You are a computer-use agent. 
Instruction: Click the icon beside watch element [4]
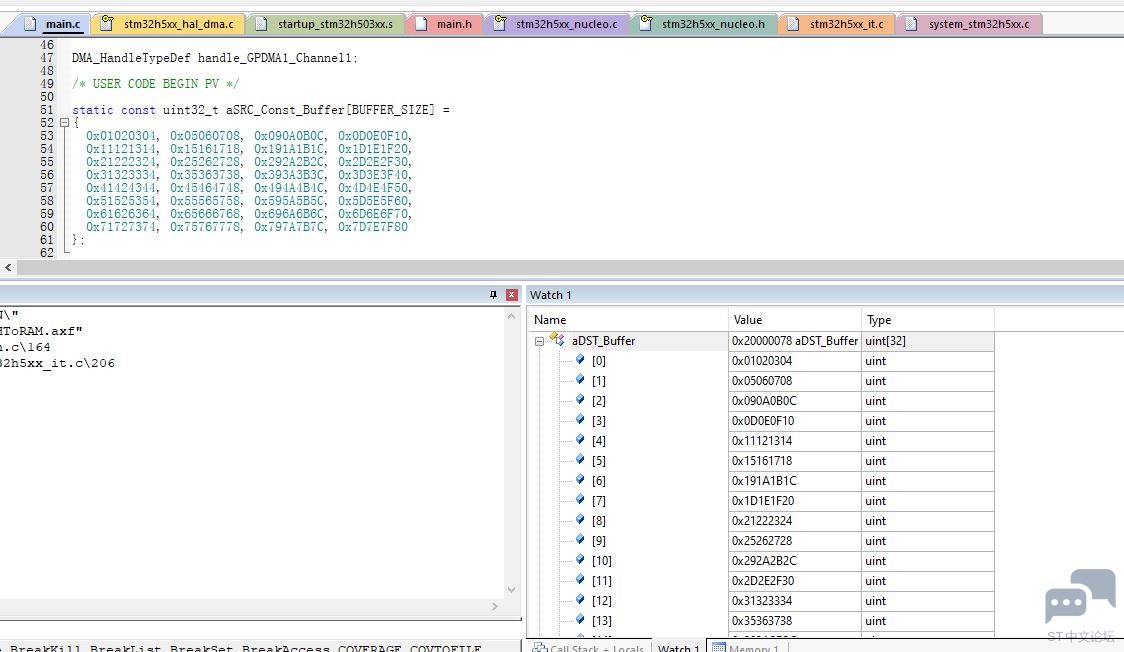tap(580, 440)
